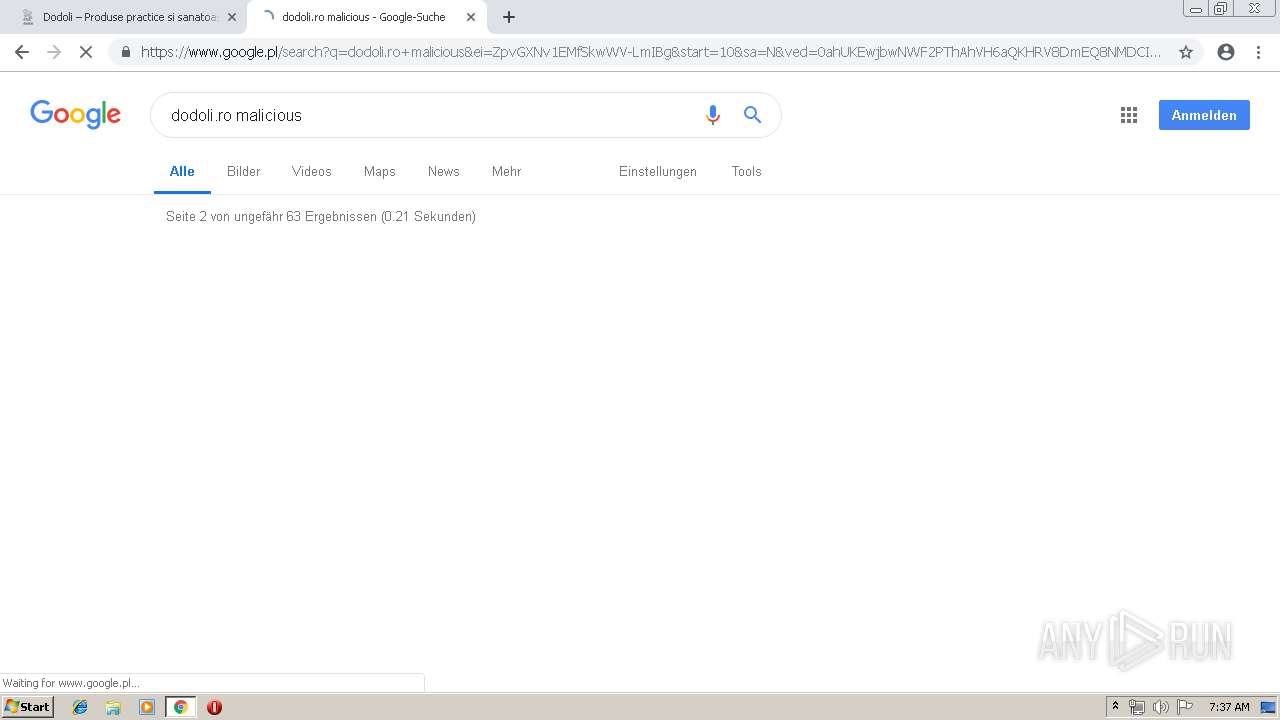Switch to Bilder results

tap(243, 171)
